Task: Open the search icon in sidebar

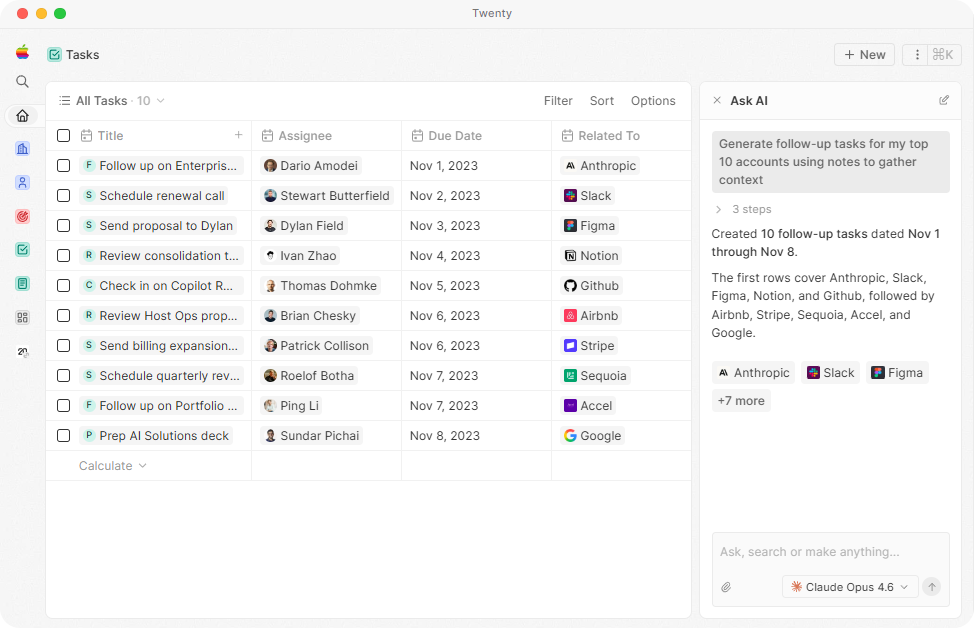Action: coord(22,81)
